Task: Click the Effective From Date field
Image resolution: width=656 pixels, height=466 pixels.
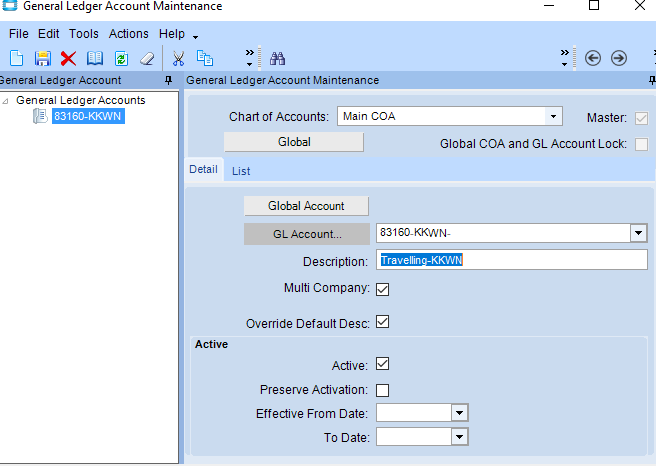Action: 414,413
